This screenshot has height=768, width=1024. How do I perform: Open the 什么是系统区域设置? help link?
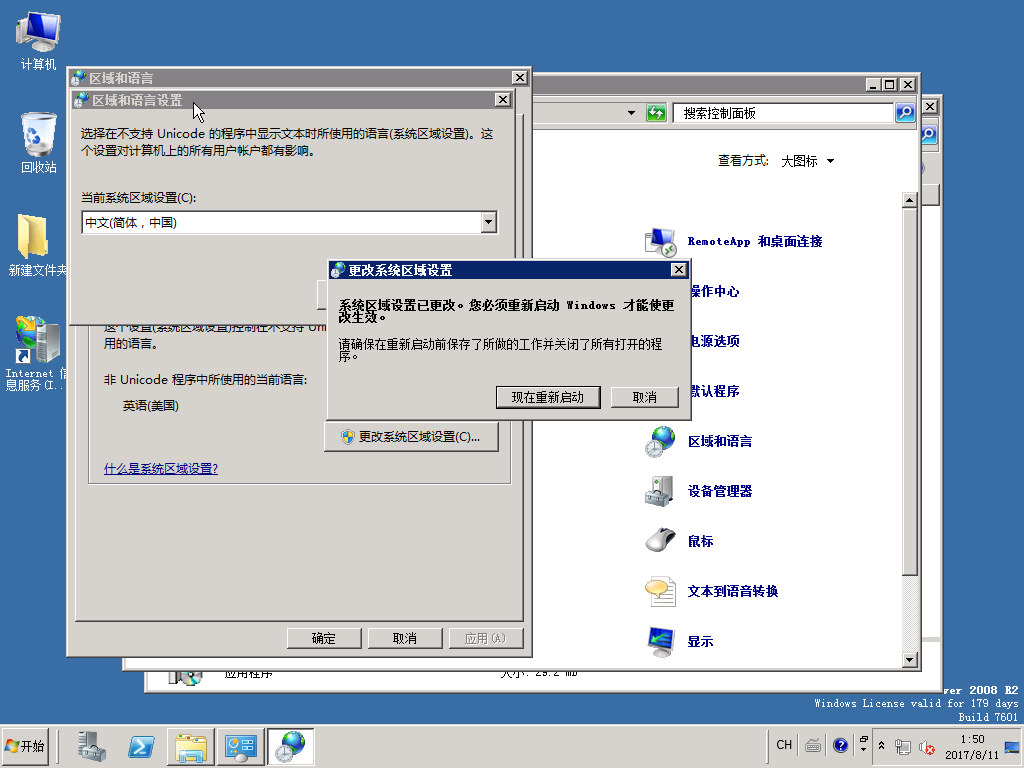pyautogui.click(x=161, y=468)
